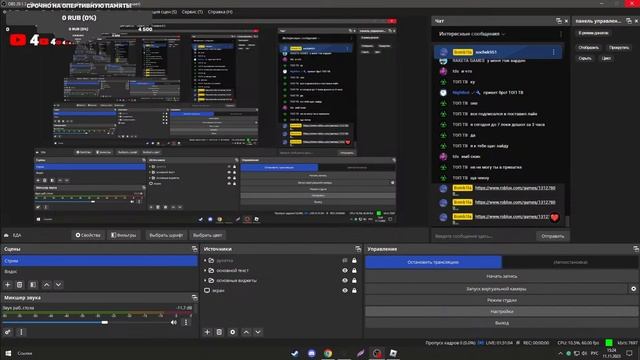This screenshot has height=360, width=640.
Task: Open the Справка (H) menu
Action: point(220,12)
